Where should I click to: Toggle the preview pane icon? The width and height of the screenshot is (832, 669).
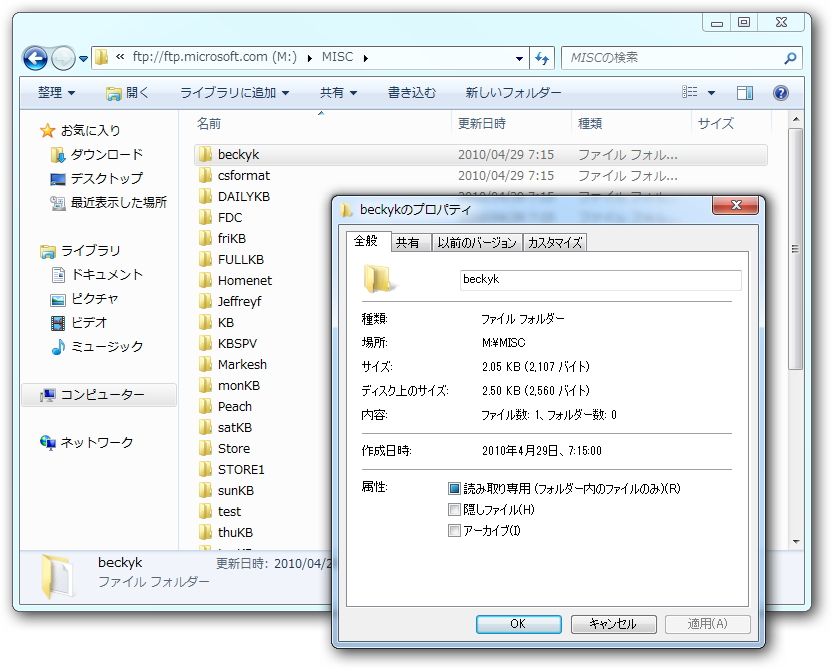pyautogui.click(x=744, y=93)
